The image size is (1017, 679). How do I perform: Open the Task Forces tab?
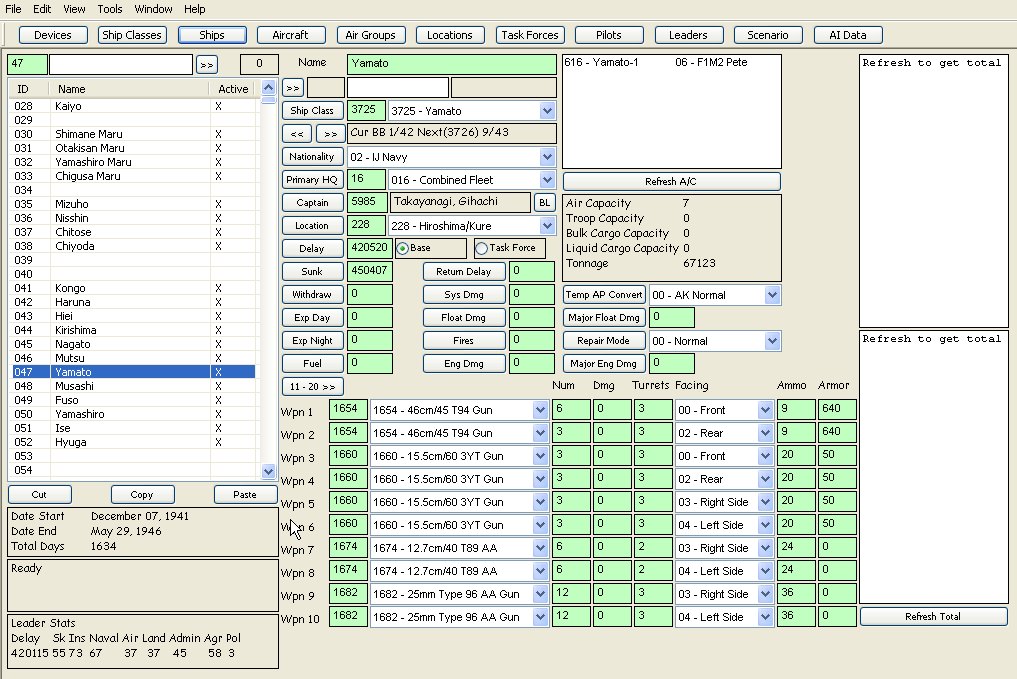point(530,34)
